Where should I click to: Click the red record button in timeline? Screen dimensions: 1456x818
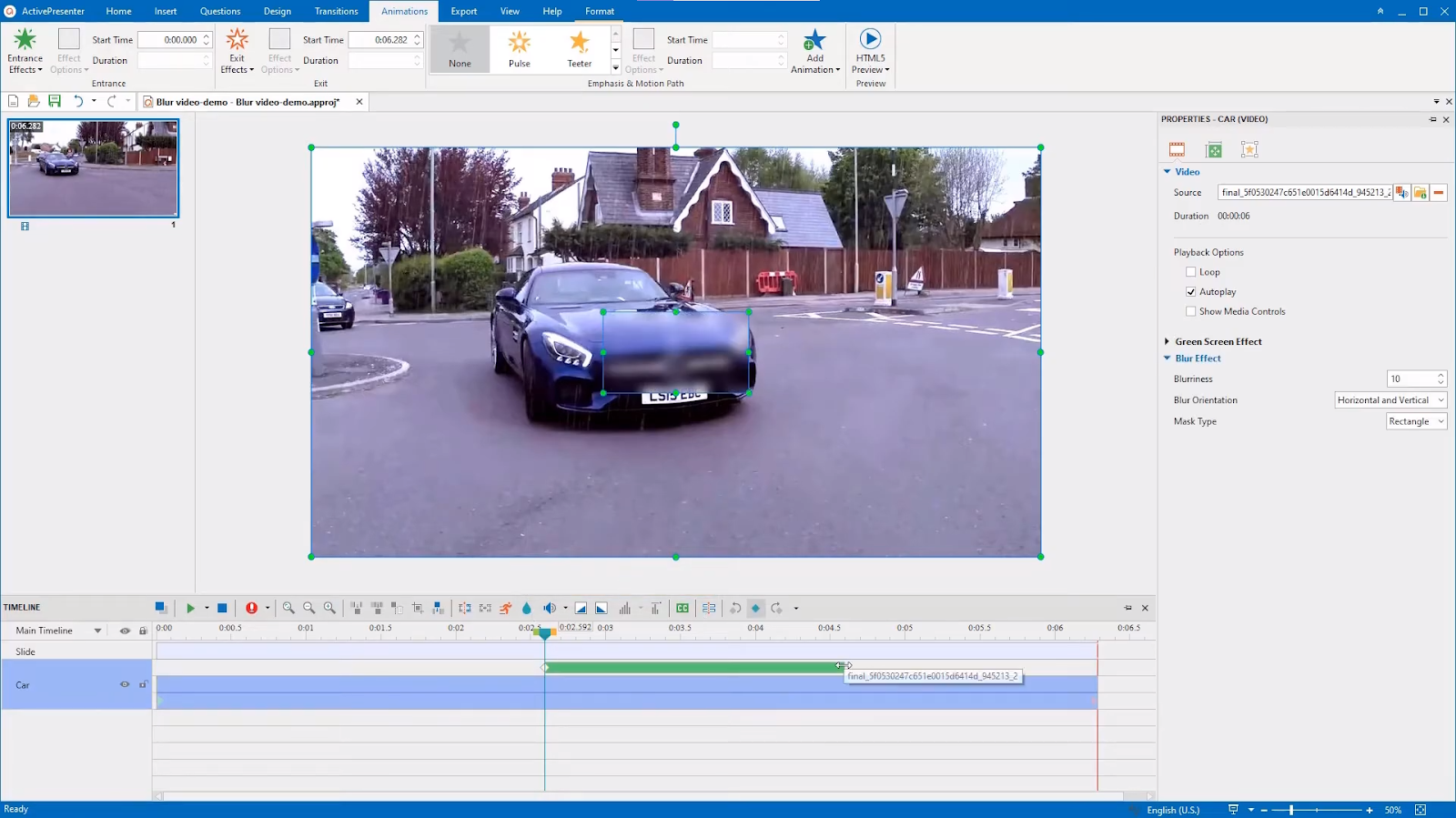251,608
